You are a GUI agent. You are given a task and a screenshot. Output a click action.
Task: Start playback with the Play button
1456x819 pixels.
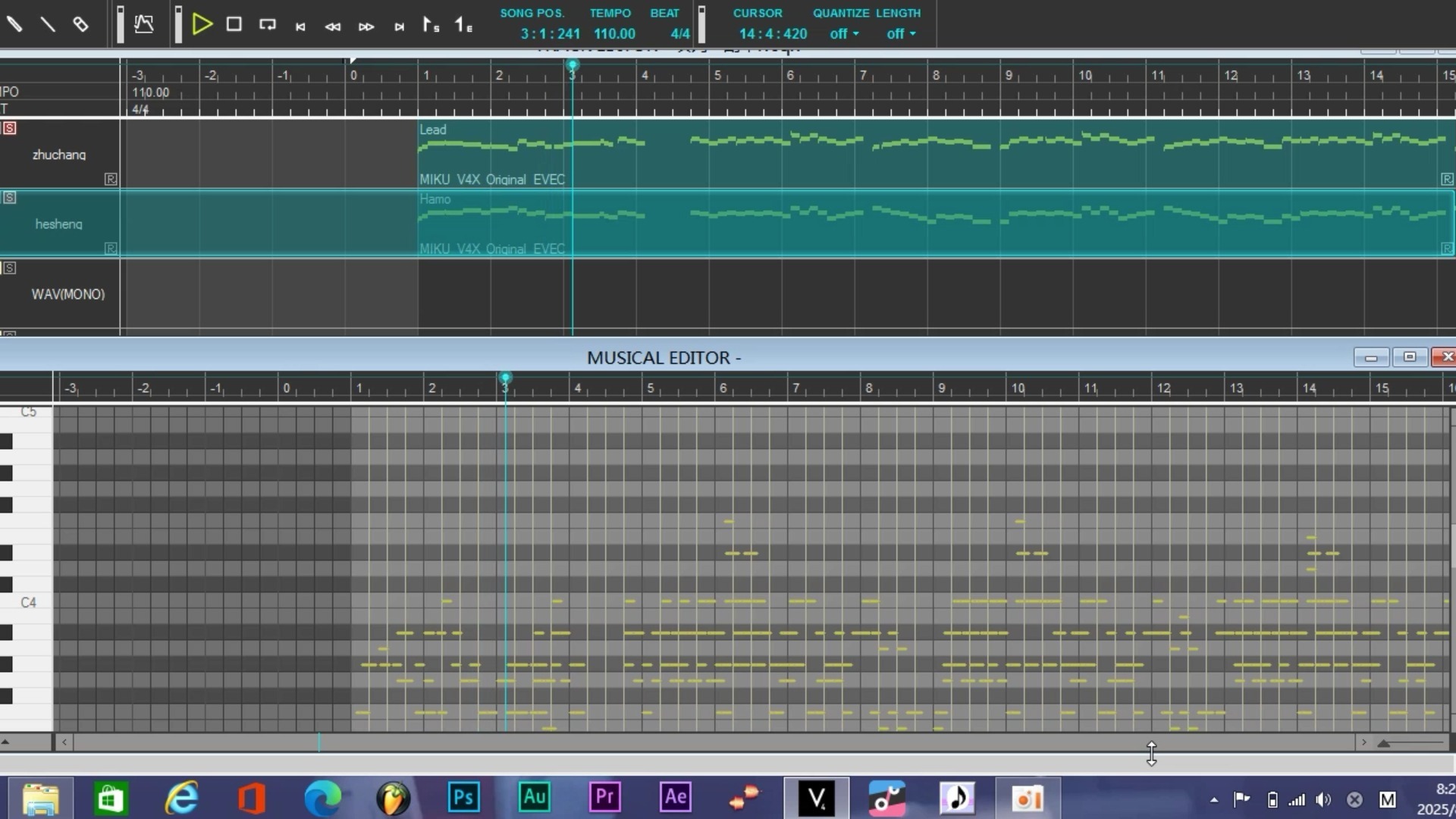click(x=202, y=24)
